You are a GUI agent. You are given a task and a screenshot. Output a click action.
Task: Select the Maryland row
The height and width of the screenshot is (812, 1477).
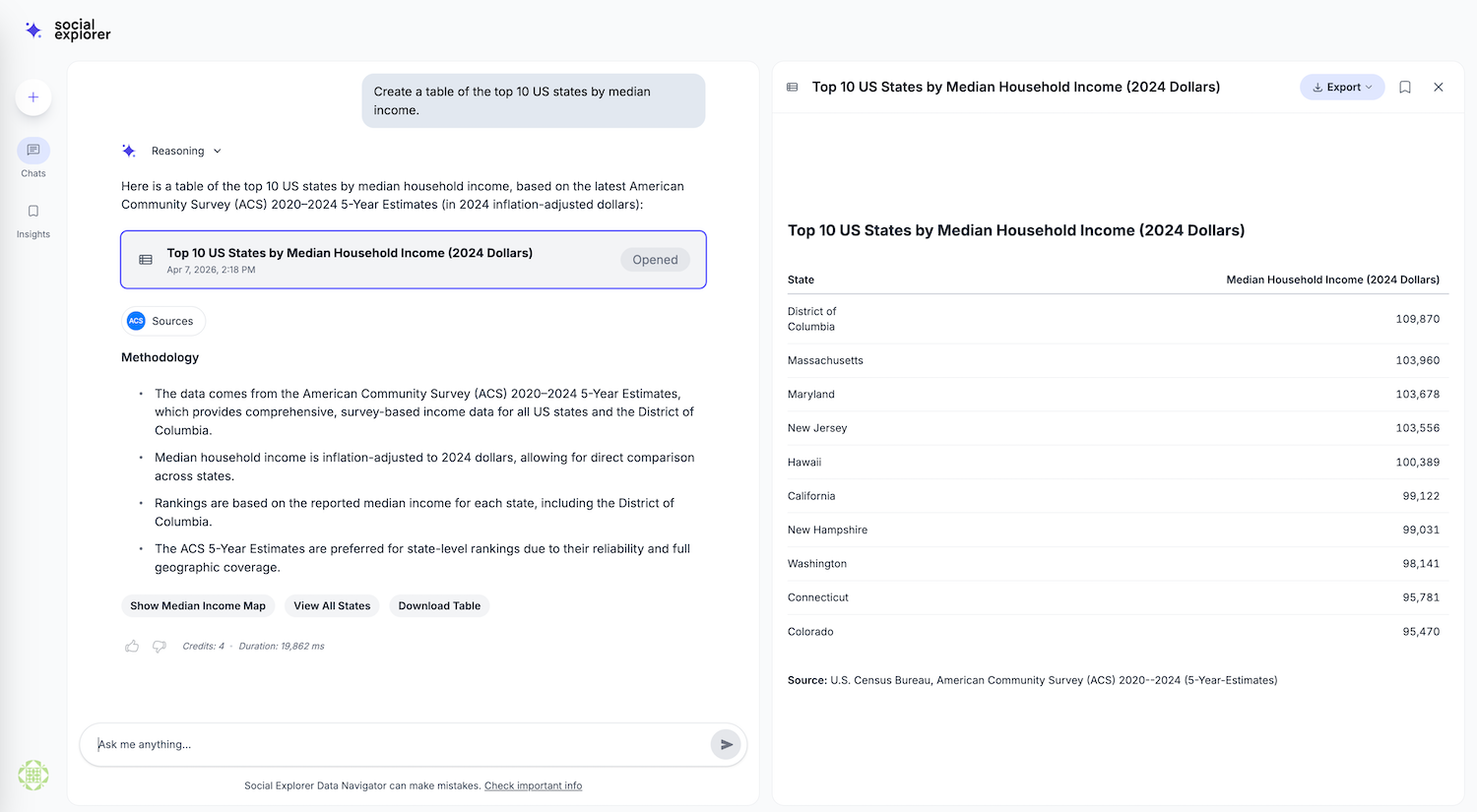(1118, 395)
